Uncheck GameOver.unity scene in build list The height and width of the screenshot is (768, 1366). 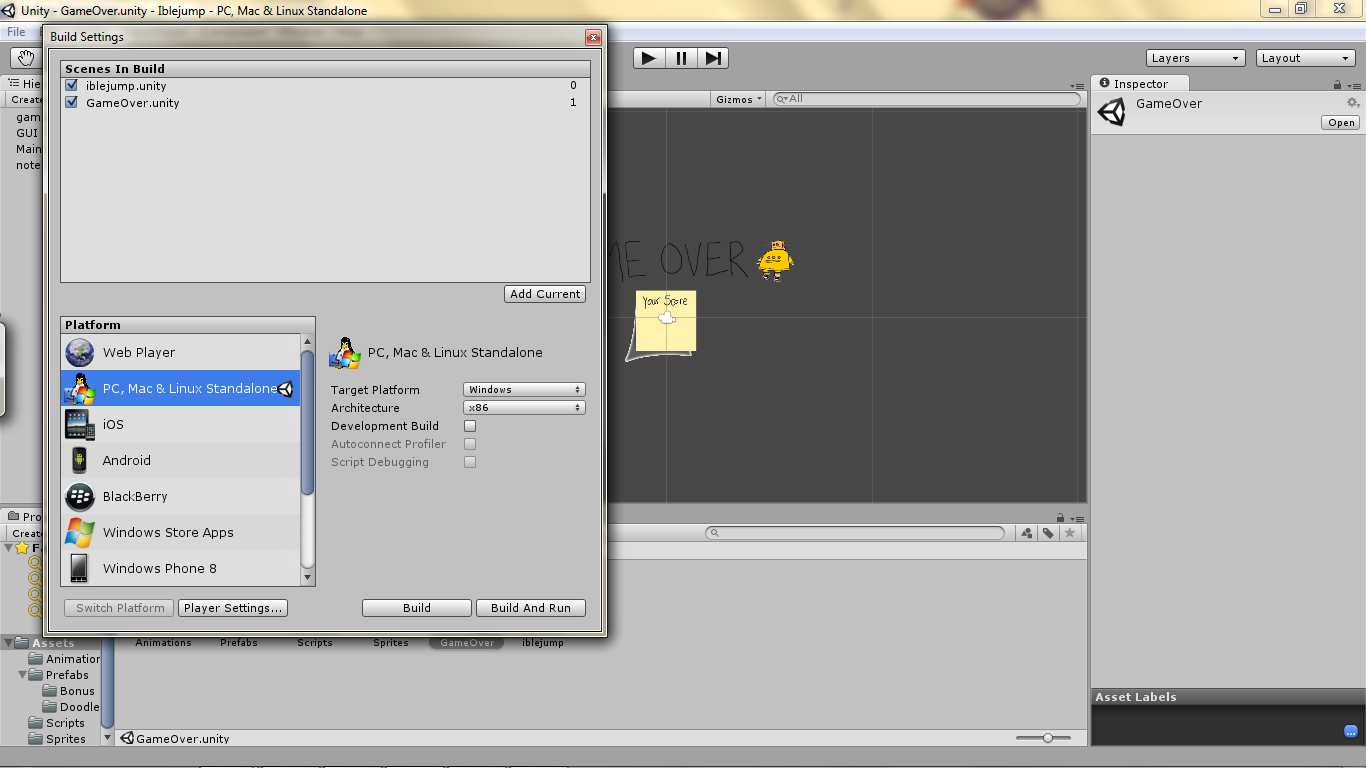[72, 102]
